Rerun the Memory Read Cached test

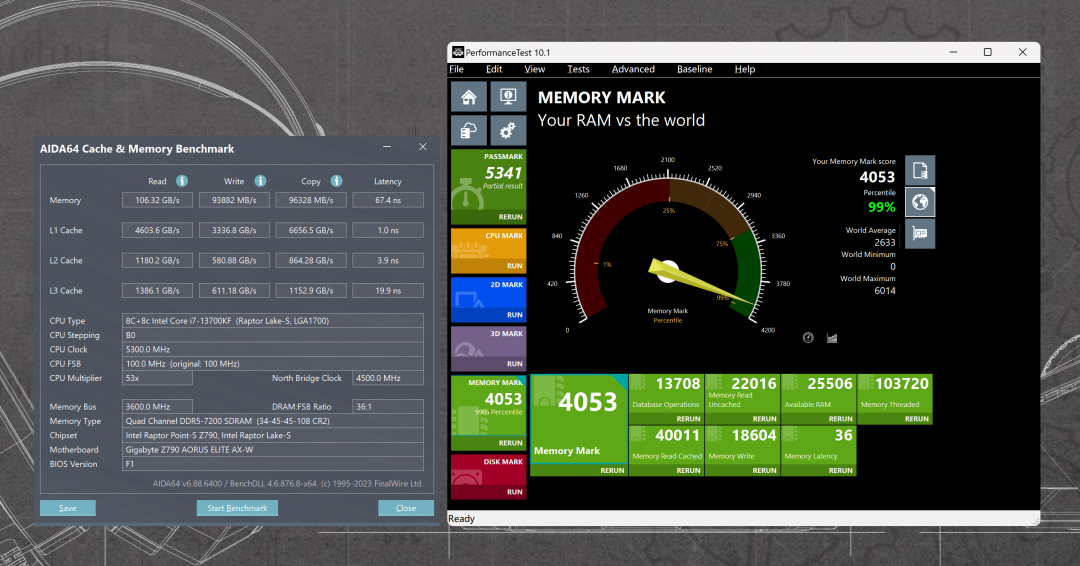click(688, 470)
